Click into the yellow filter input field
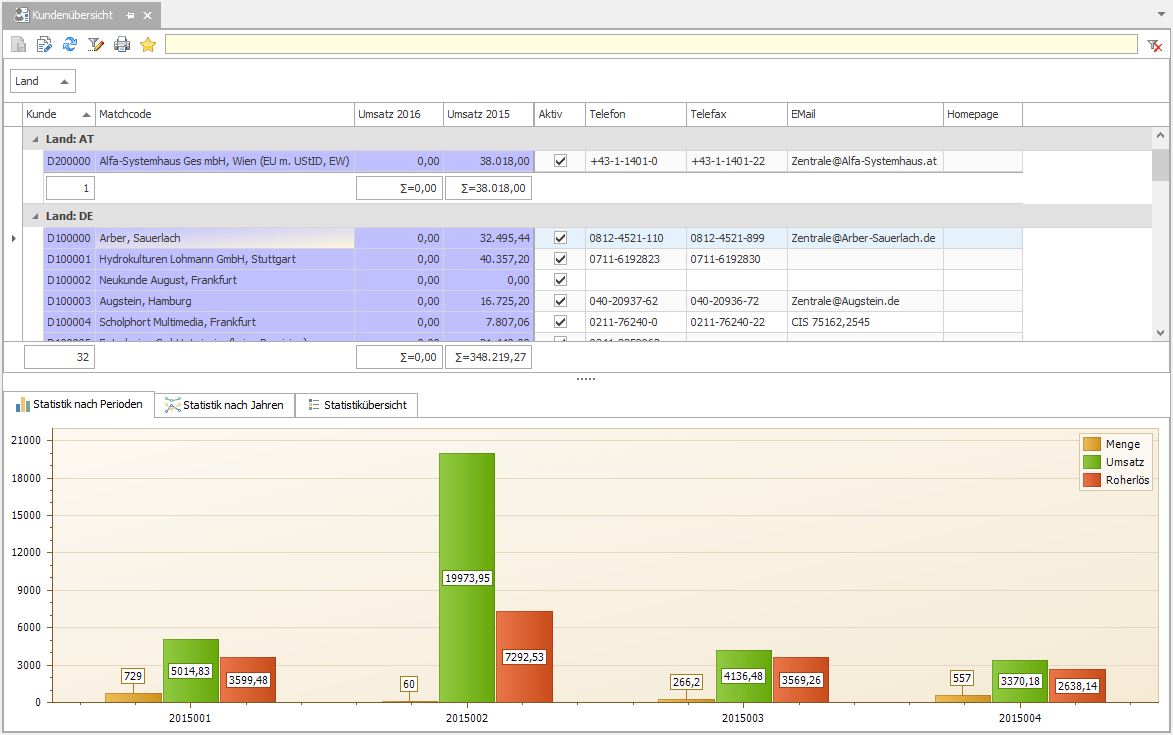The width and height of the screenshot is (1173, 735). click(x=651, y=44)
